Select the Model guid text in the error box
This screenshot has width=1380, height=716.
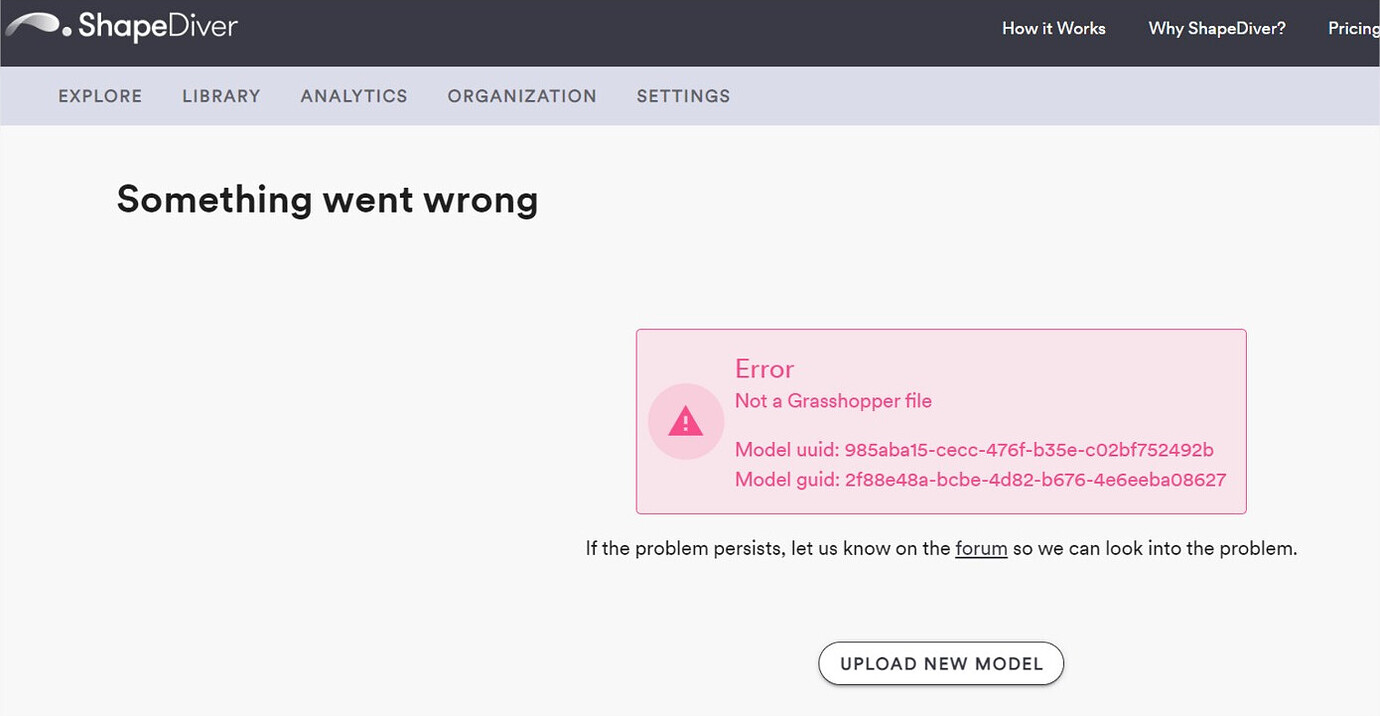[980, 479]
